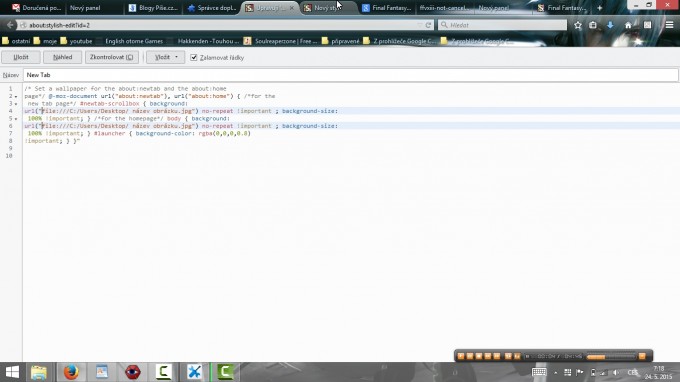The height and width of the screenshot is (382, 680).
Task: Reload the page with the refresh icon
Action: pos(428,25)
